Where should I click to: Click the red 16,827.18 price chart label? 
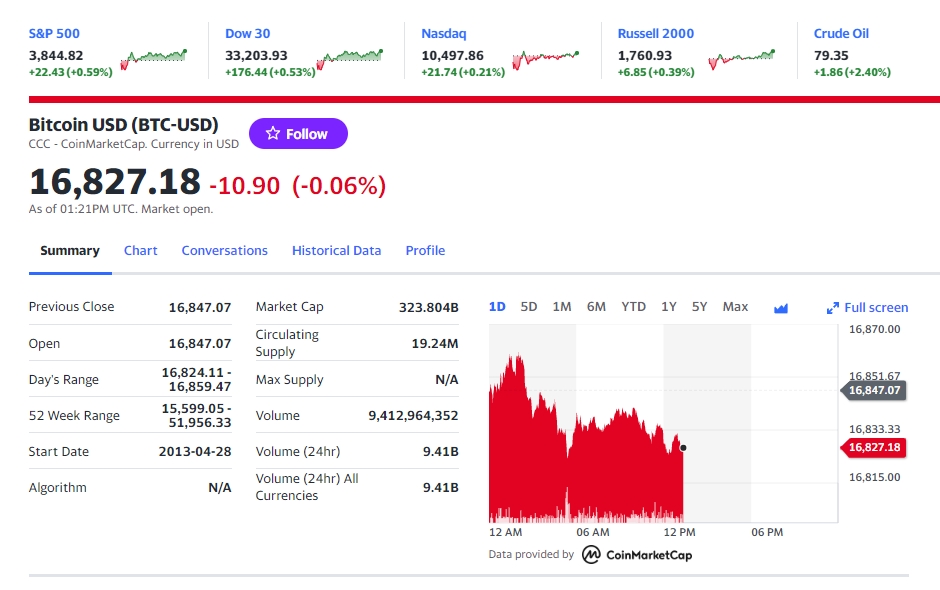[874, 447]
